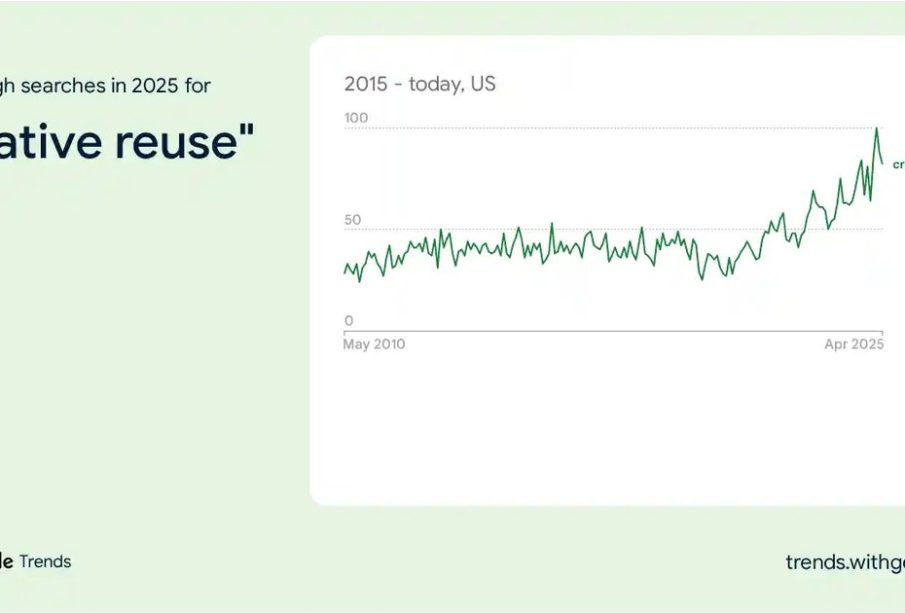Click the 0 y-axis label
905x613 pixels.
tap(348, 320)
